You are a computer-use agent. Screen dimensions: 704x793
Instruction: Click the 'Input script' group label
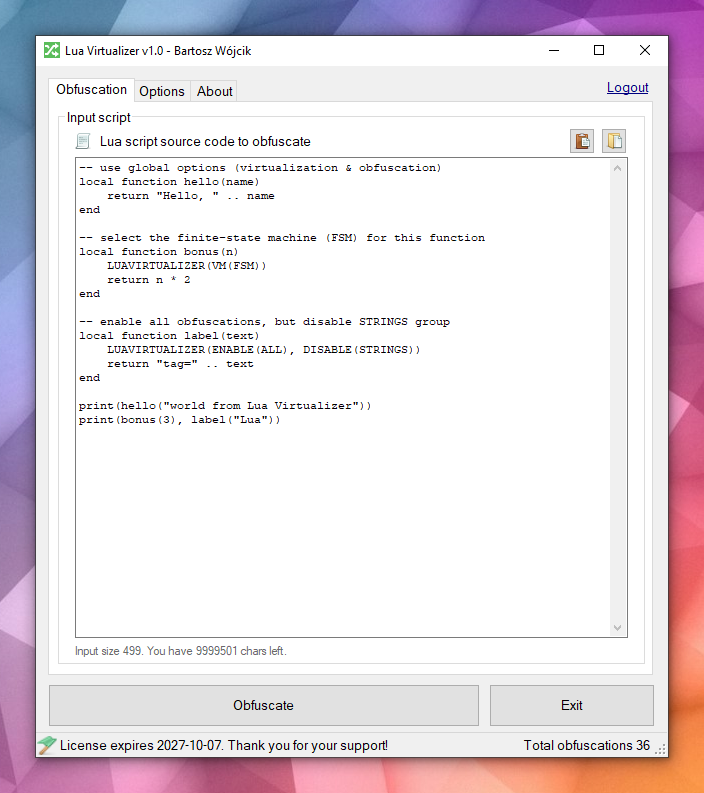click(99, 117)
